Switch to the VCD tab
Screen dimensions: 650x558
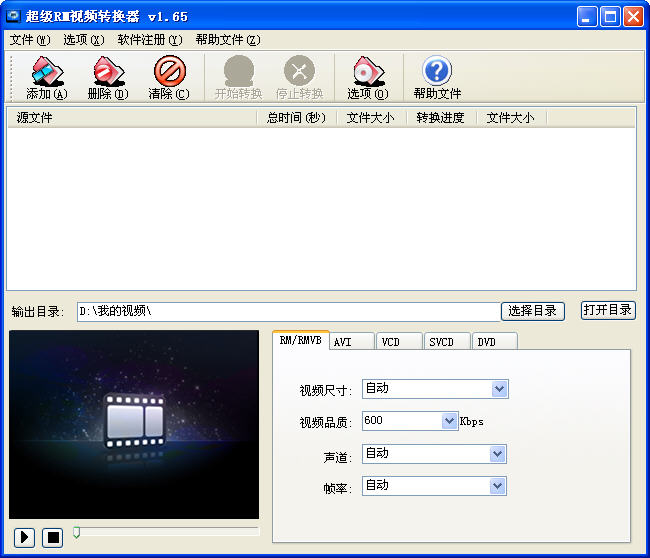tap(400, 342)
